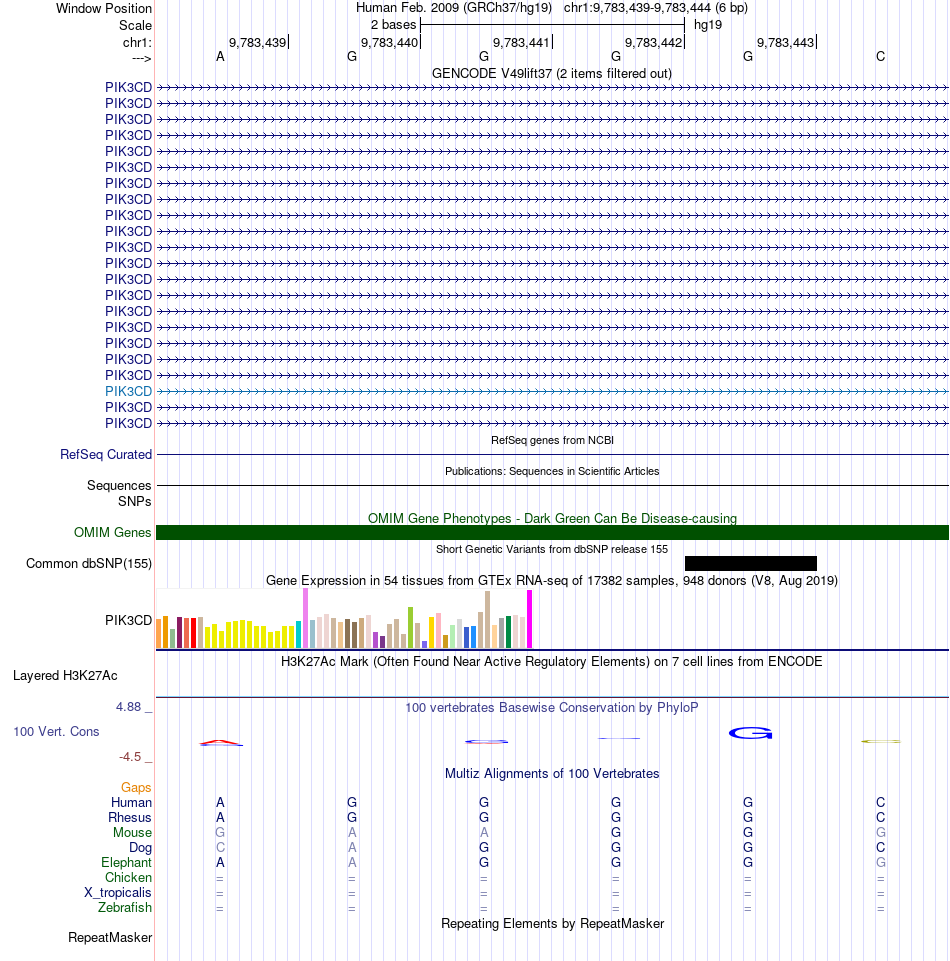Click the red A conservation logo

(221, 743)
